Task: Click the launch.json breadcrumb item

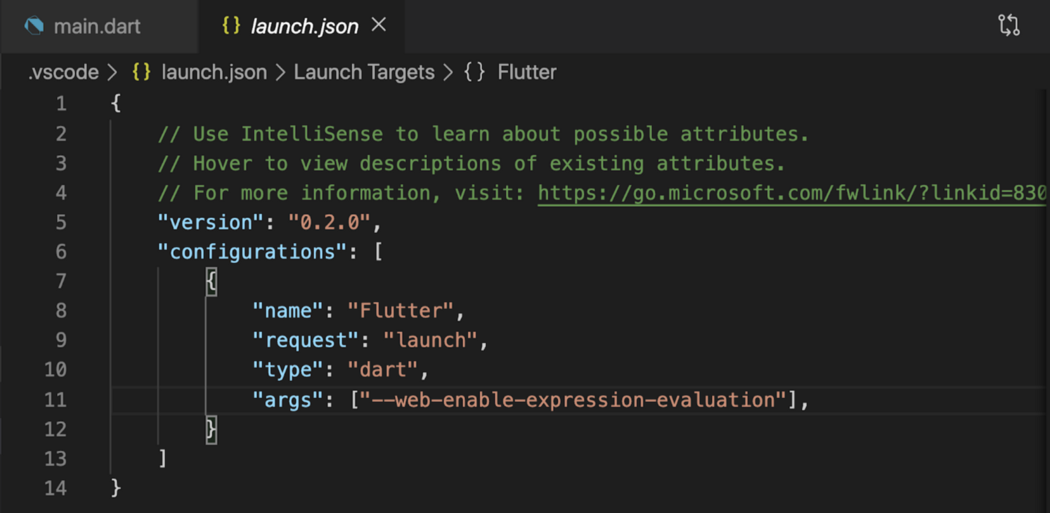Action: coord(214,72)
